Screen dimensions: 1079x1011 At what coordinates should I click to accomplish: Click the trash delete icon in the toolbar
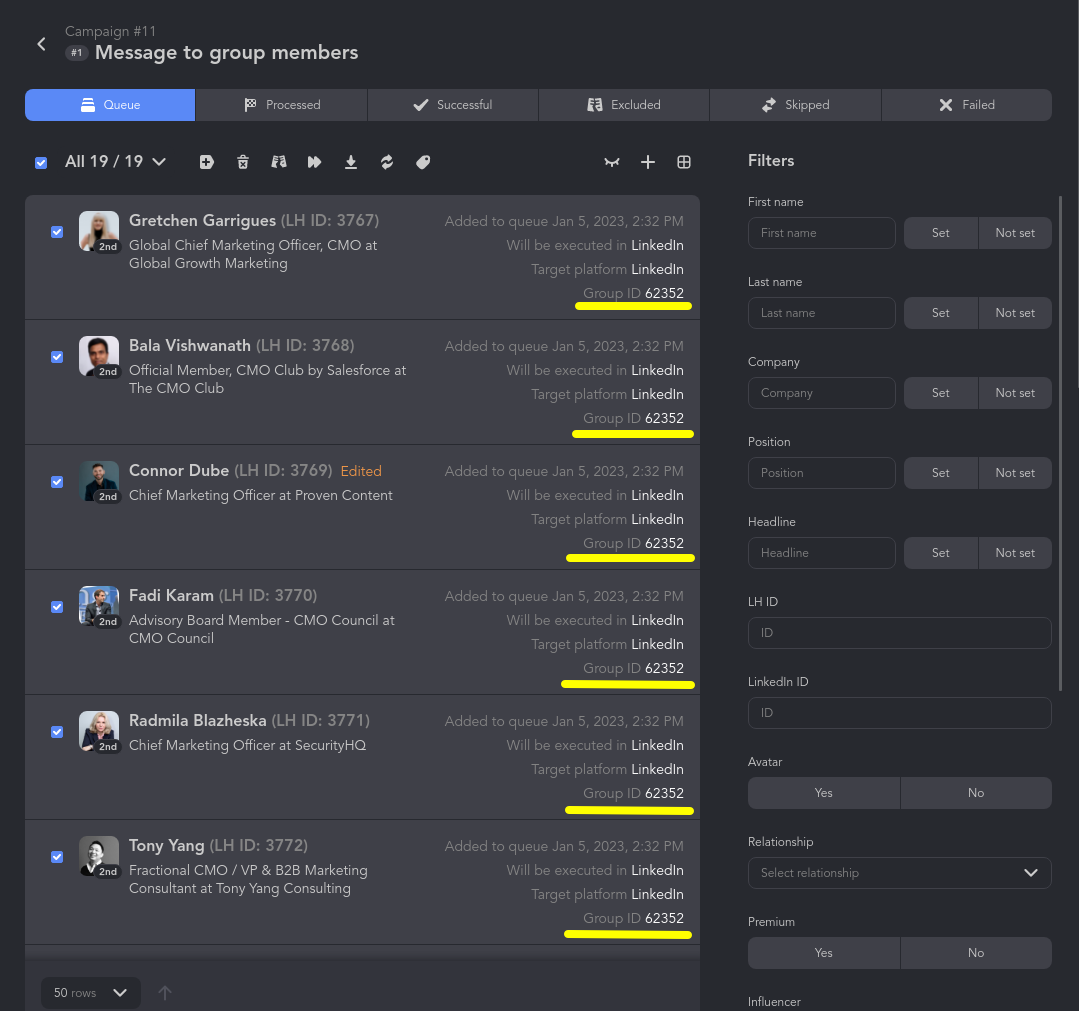[243, 162]
